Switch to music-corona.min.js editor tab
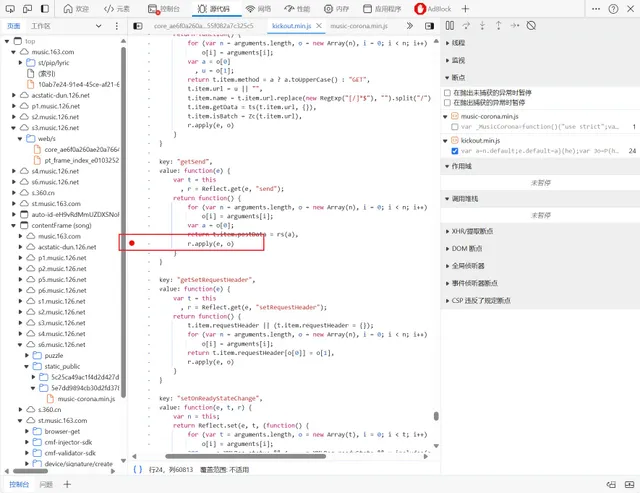The width and height of the screenshot is (640, 493). pos(359,26)
